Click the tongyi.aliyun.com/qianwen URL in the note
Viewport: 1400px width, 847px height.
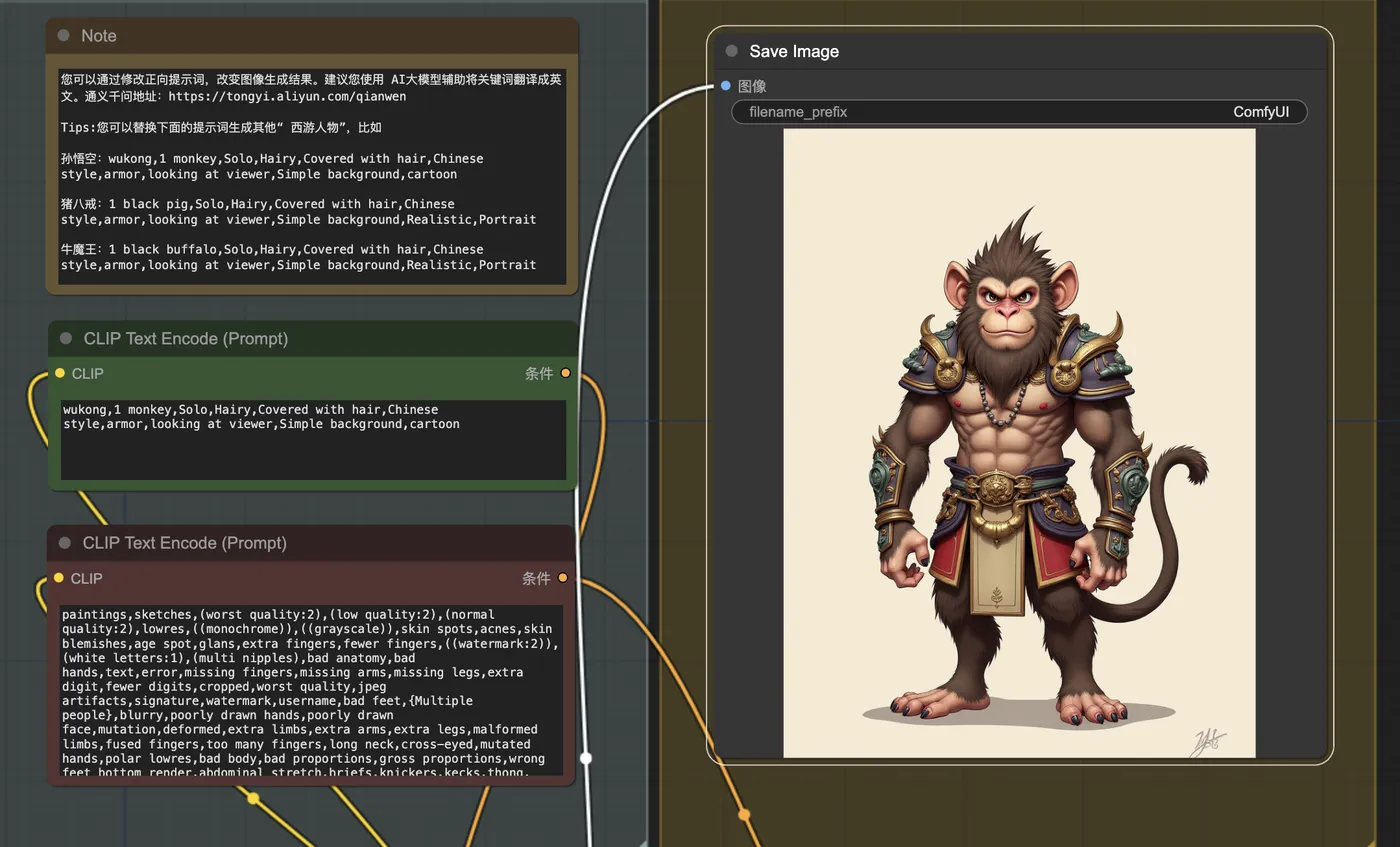[x=287, y=97]
